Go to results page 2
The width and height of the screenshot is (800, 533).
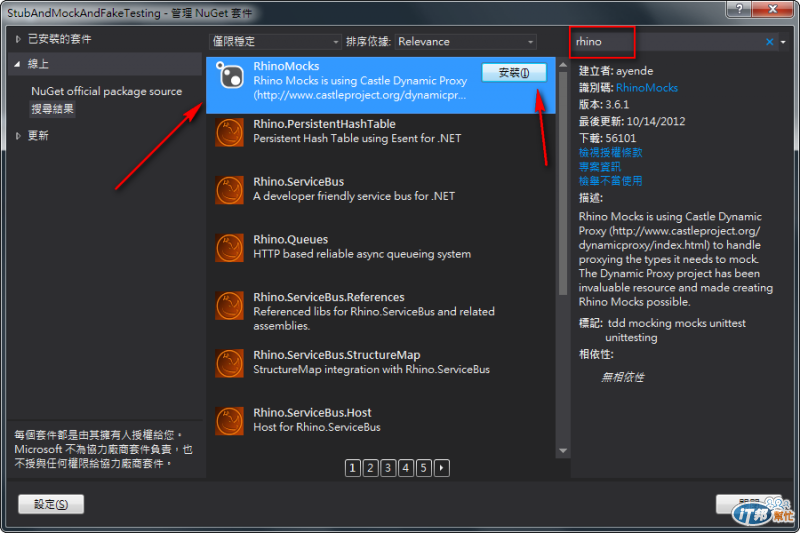370,468
